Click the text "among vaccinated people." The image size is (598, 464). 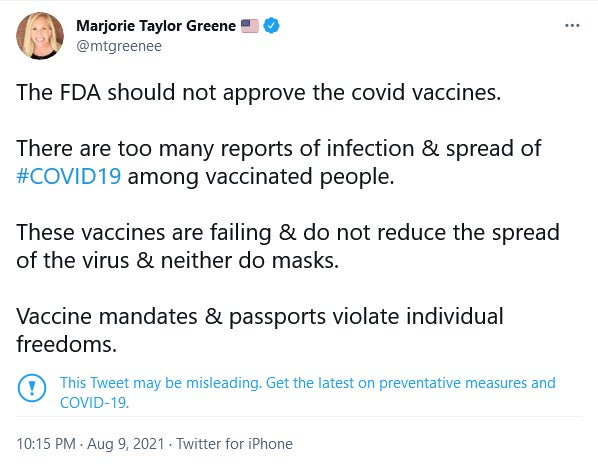261,177
